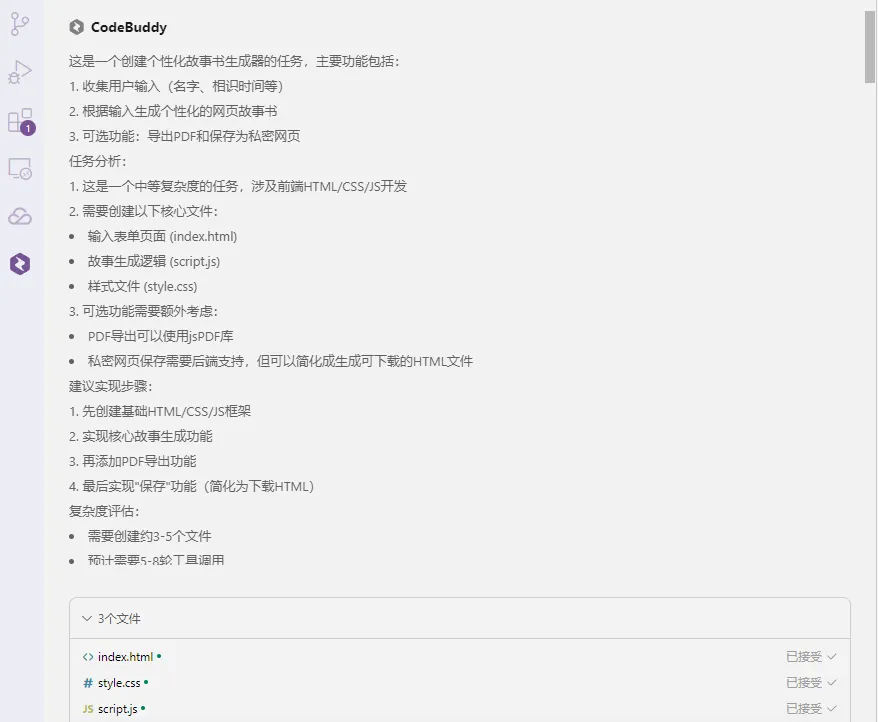This screenshot has width=878, height=722.
Task: Open the CodeBuddy sidebar icon
Action: coord(20,264)
